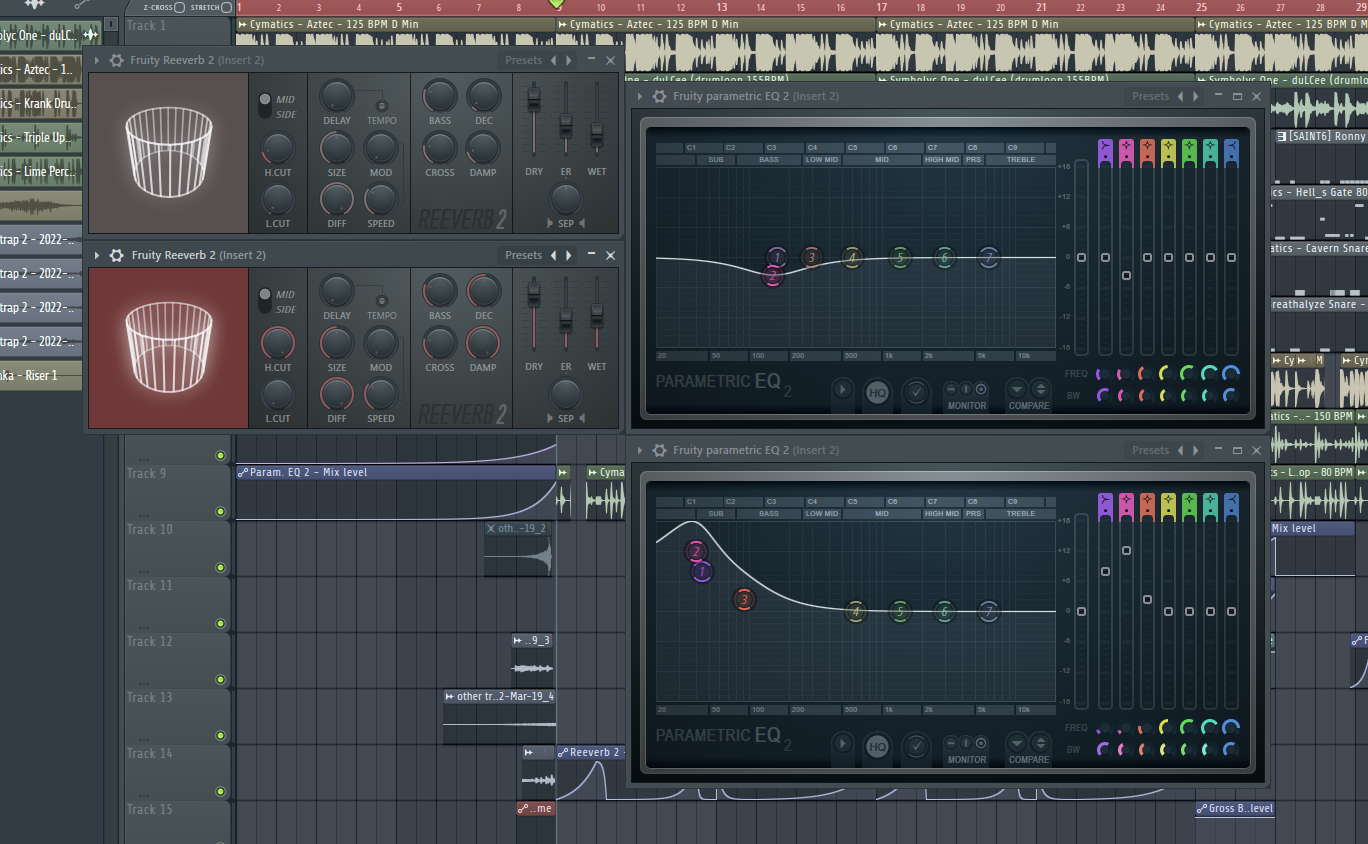
Task: Toggle TEMPO sync button in upper Reeverb 2
Action: point(380,106)
